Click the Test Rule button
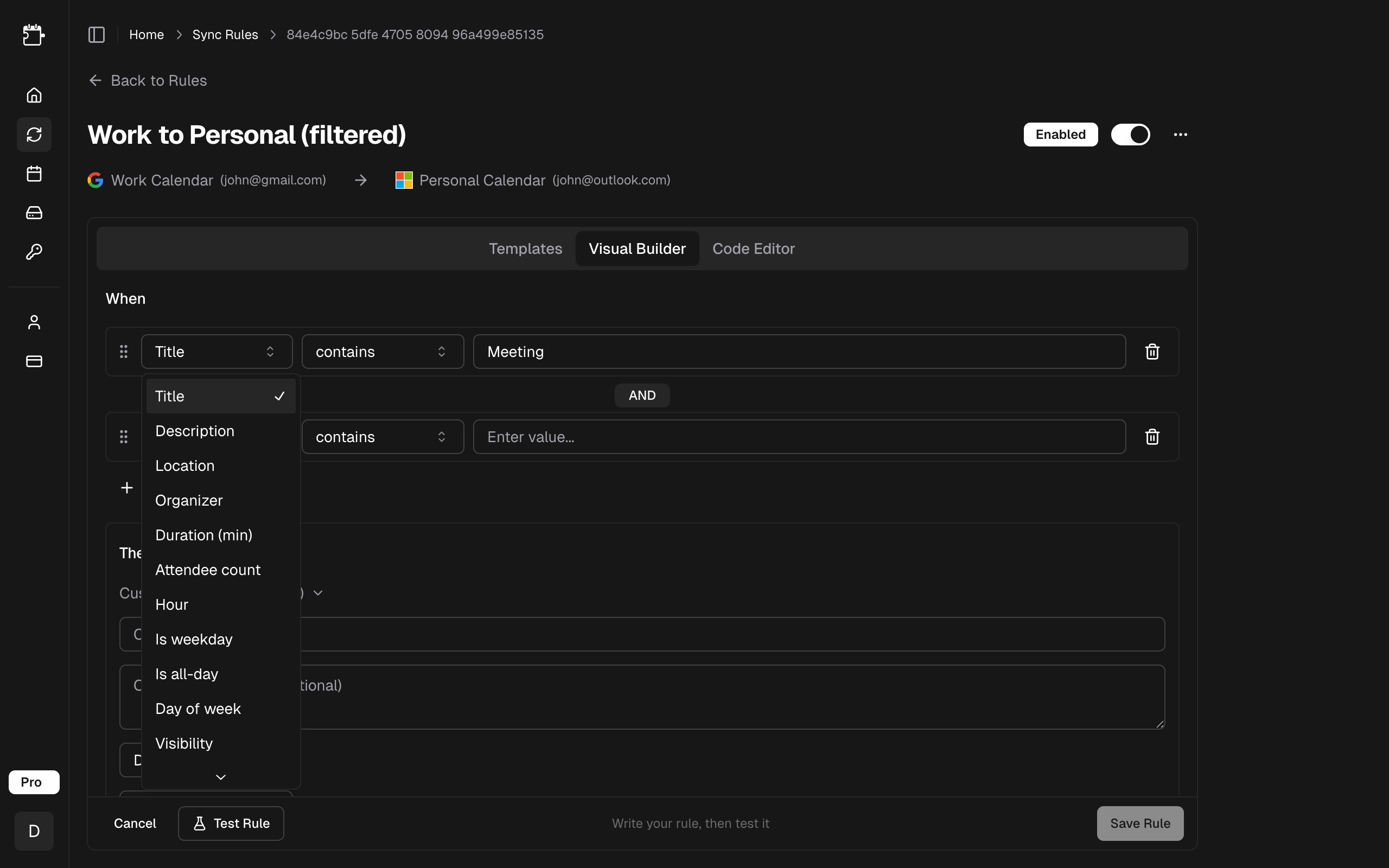Viewport: 1389px width, 868px height. pyautogui.click(x=231, y=823)
